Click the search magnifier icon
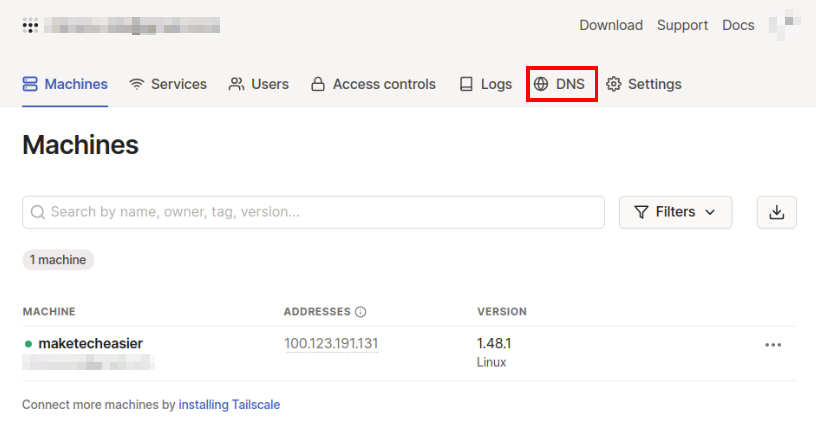This screenshot has height=435, width=816. pyautogui.click(x=38, y=212)
